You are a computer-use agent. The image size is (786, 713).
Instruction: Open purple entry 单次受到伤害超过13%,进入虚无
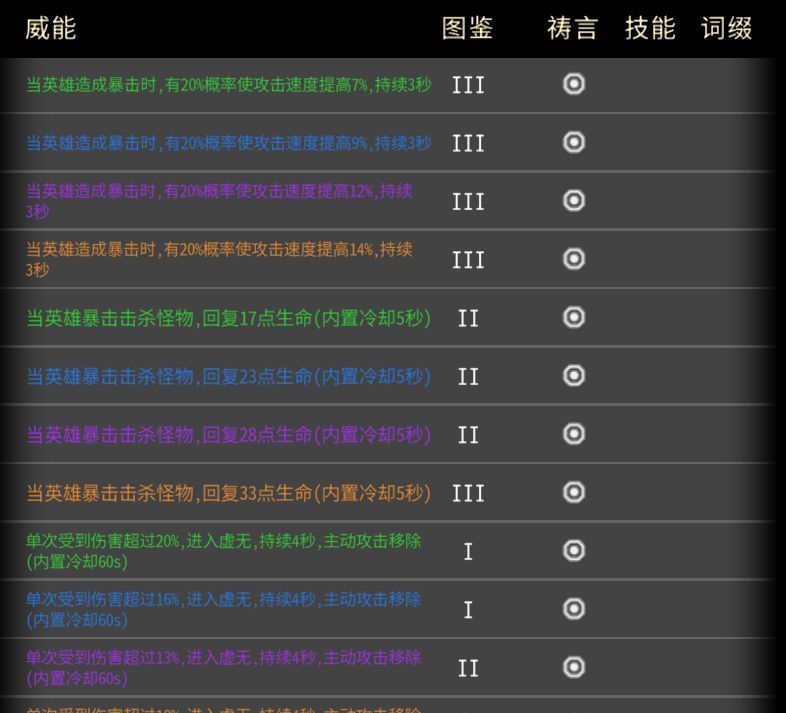point(224,668)
